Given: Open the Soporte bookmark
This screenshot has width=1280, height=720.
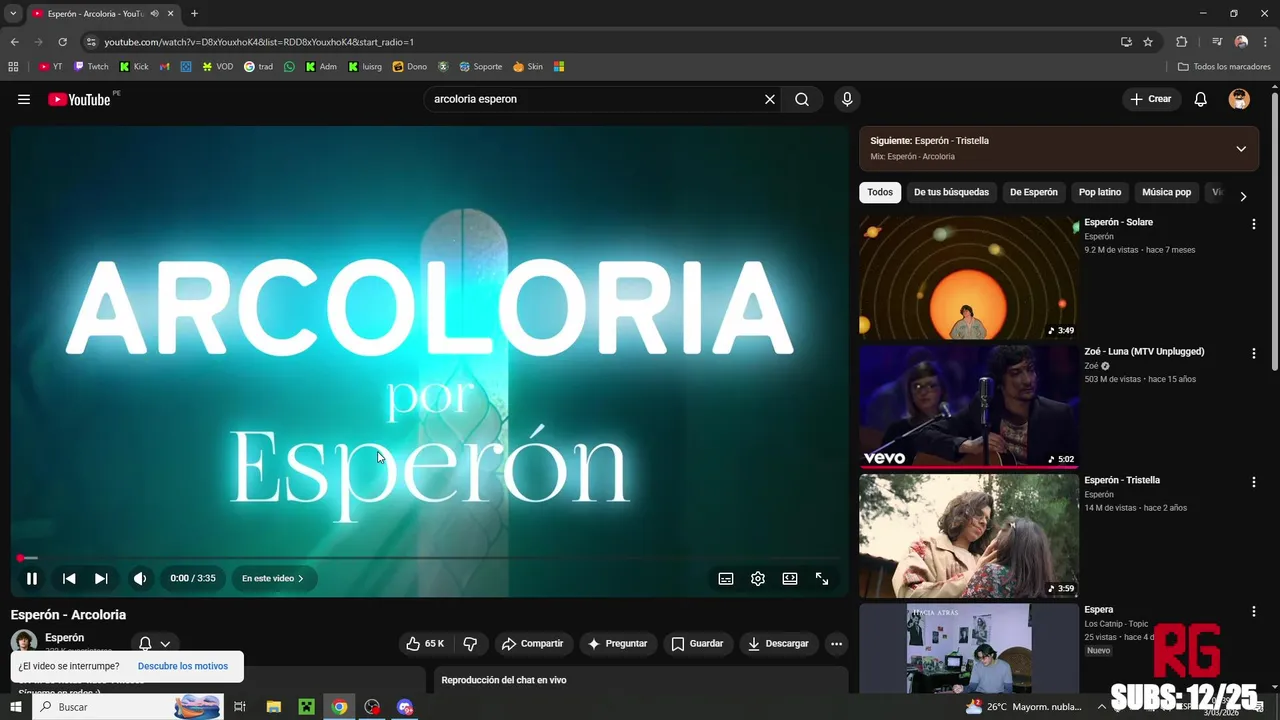Looking at the screenshot, I should click(x=480, y=67).
